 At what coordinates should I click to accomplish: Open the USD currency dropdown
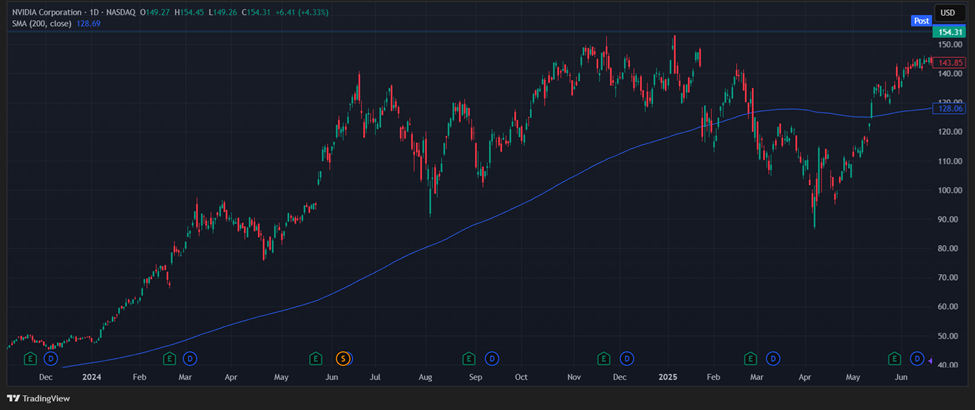948,12
